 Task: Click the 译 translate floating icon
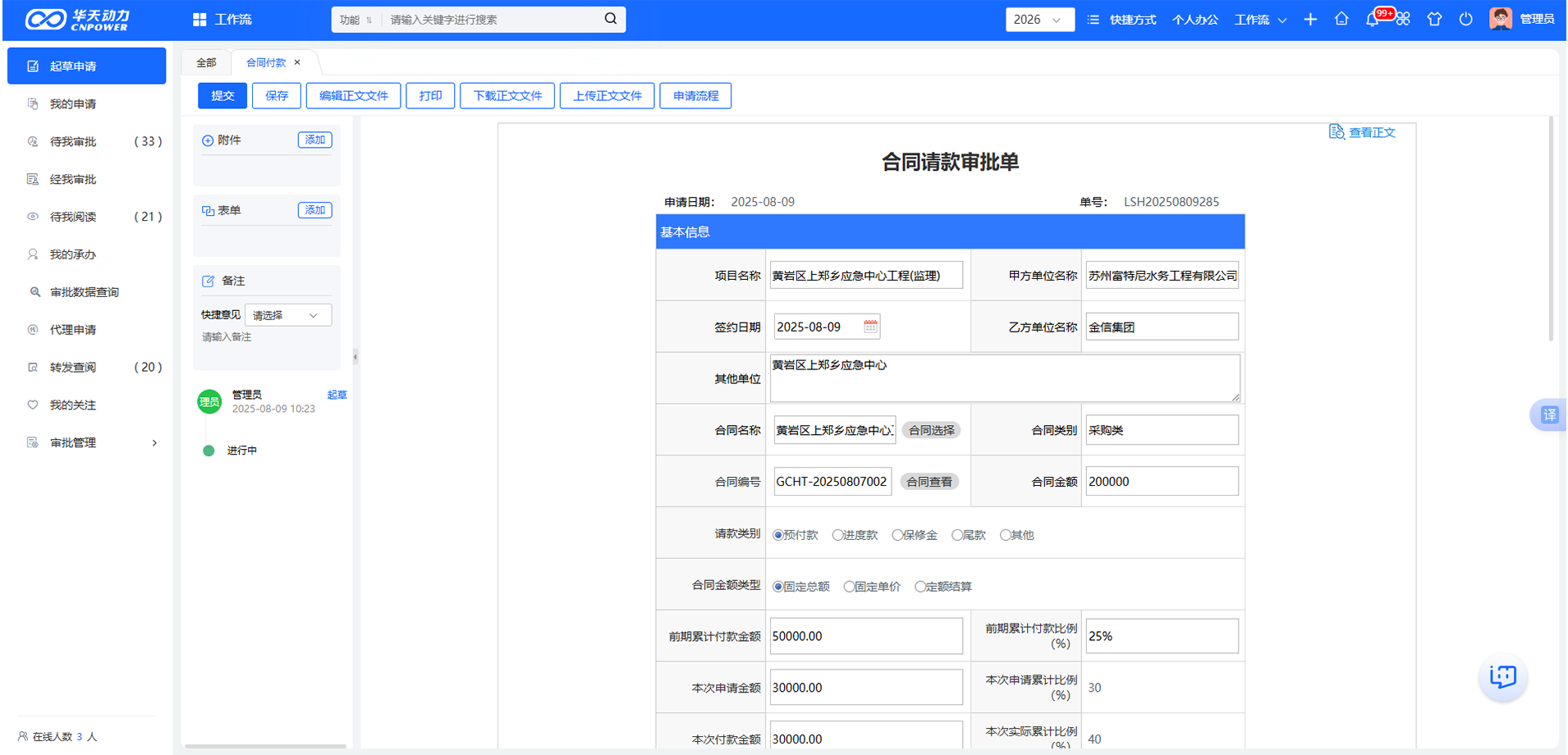(1548, 414)
